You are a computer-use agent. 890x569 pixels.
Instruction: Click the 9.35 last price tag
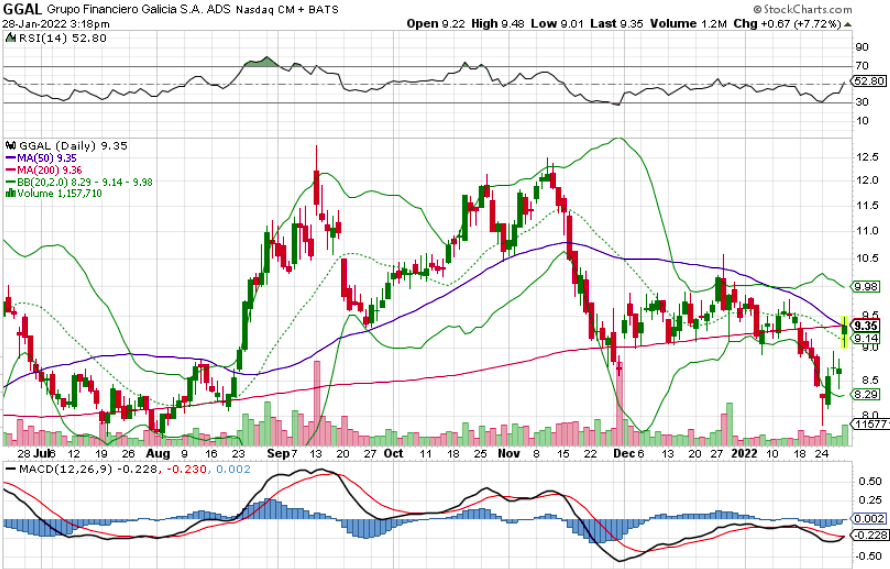coord(866,326)
